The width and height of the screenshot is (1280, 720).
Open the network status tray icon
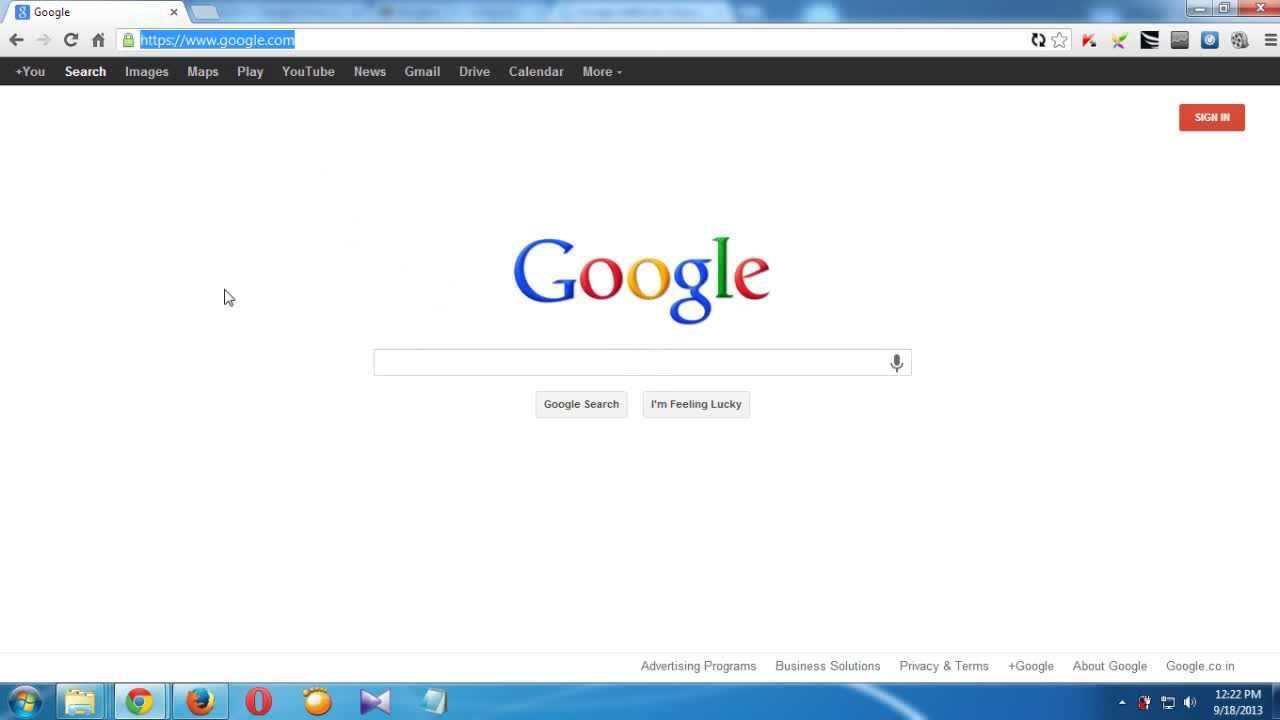coord(1167,702)
